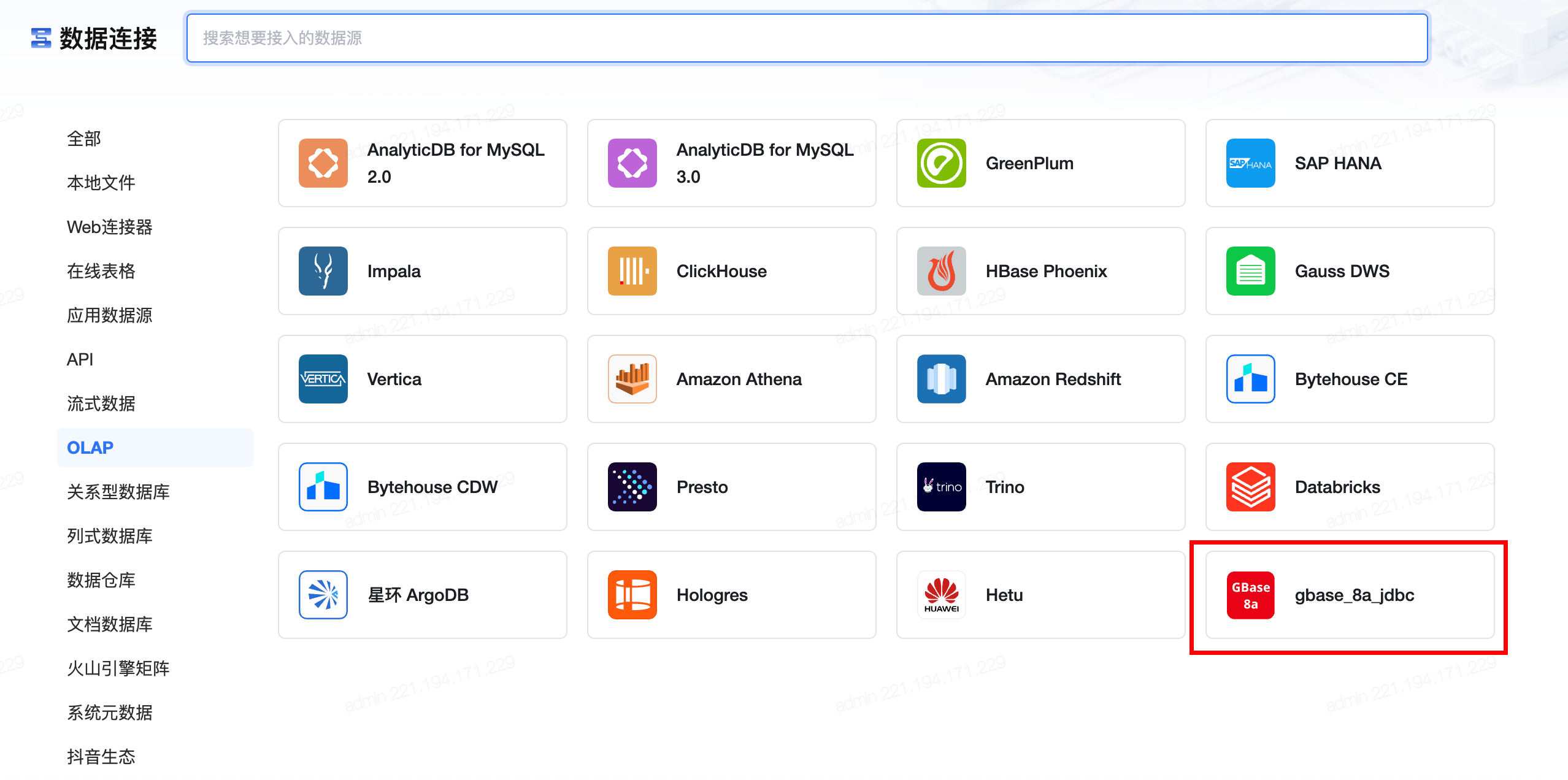Open the Amazon Redshift connector name

[1053, 379]
